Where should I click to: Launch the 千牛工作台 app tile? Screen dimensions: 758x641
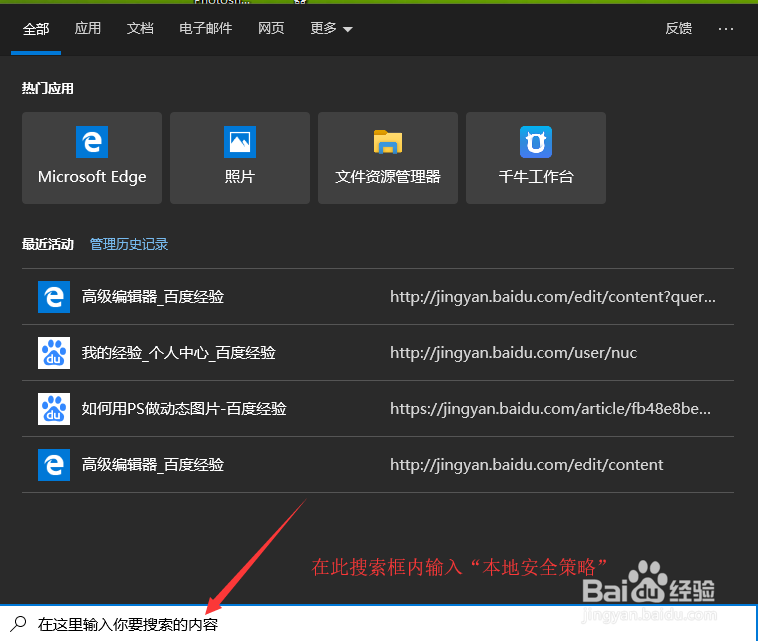(536, 158)
